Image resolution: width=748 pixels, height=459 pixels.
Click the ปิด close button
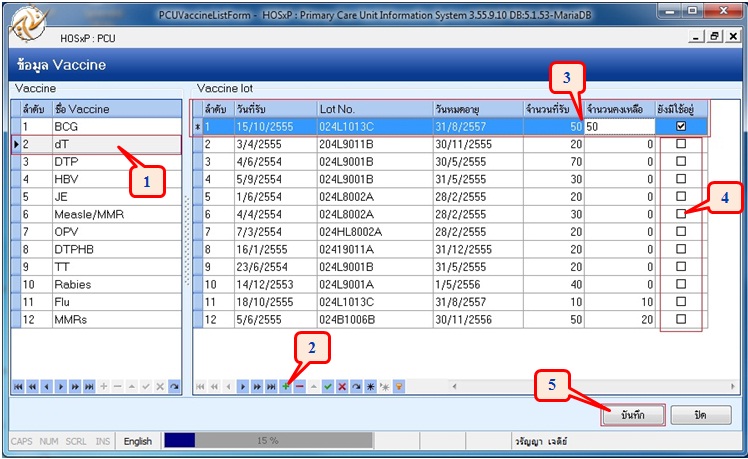[x=700, y=415]
